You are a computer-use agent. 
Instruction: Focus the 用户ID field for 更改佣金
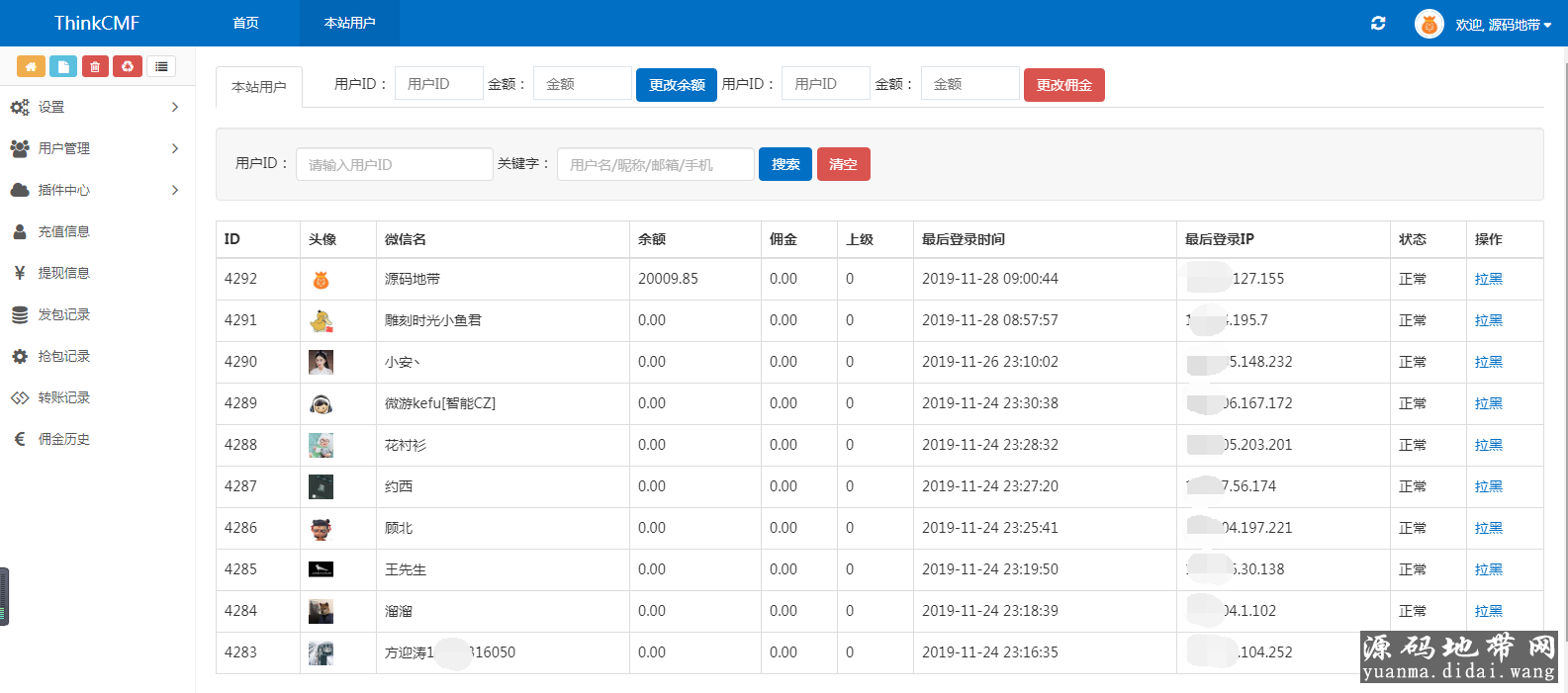pos(826,84)
